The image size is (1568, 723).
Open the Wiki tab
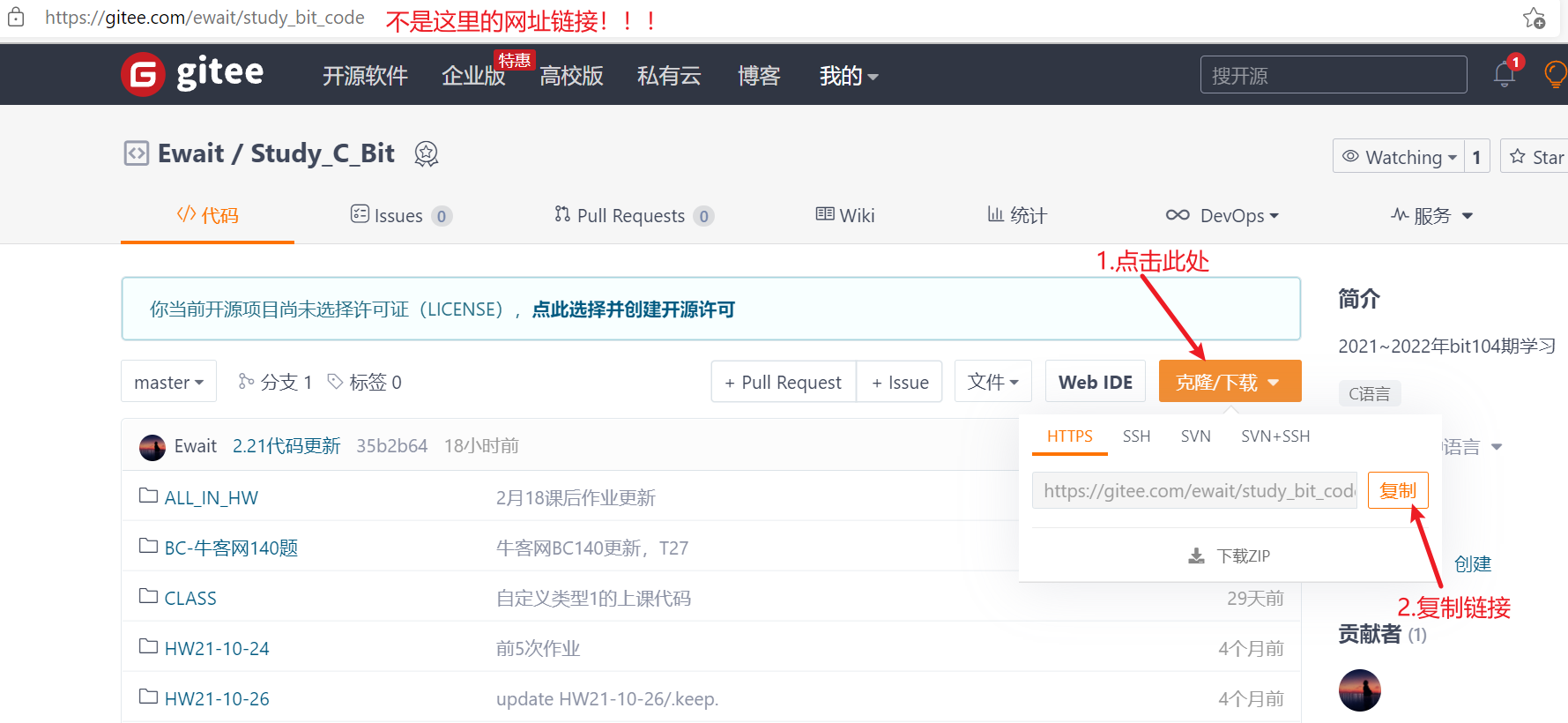tap(845, 215)
